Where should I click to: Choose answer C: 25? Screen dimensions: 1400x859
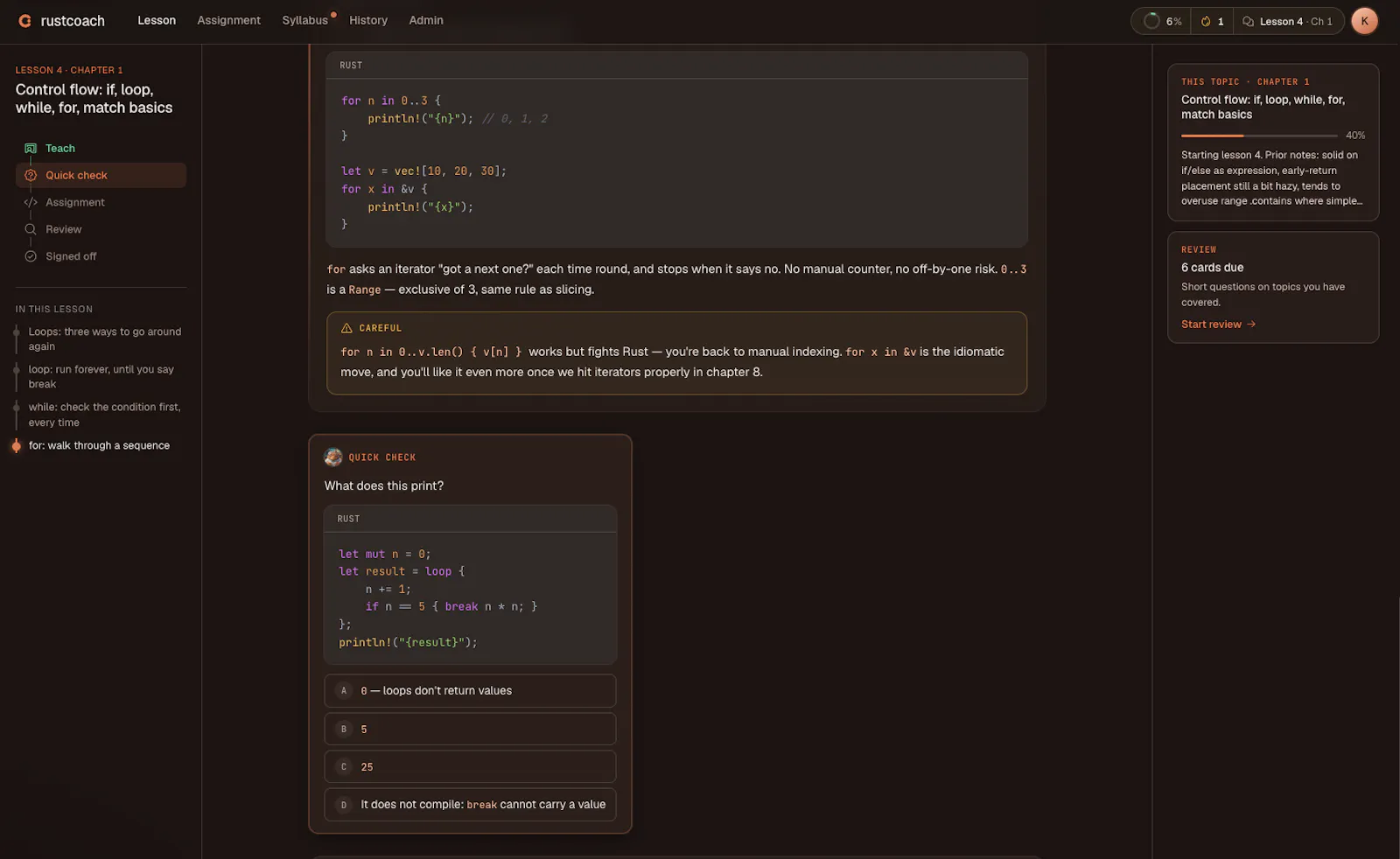(470, 766)
